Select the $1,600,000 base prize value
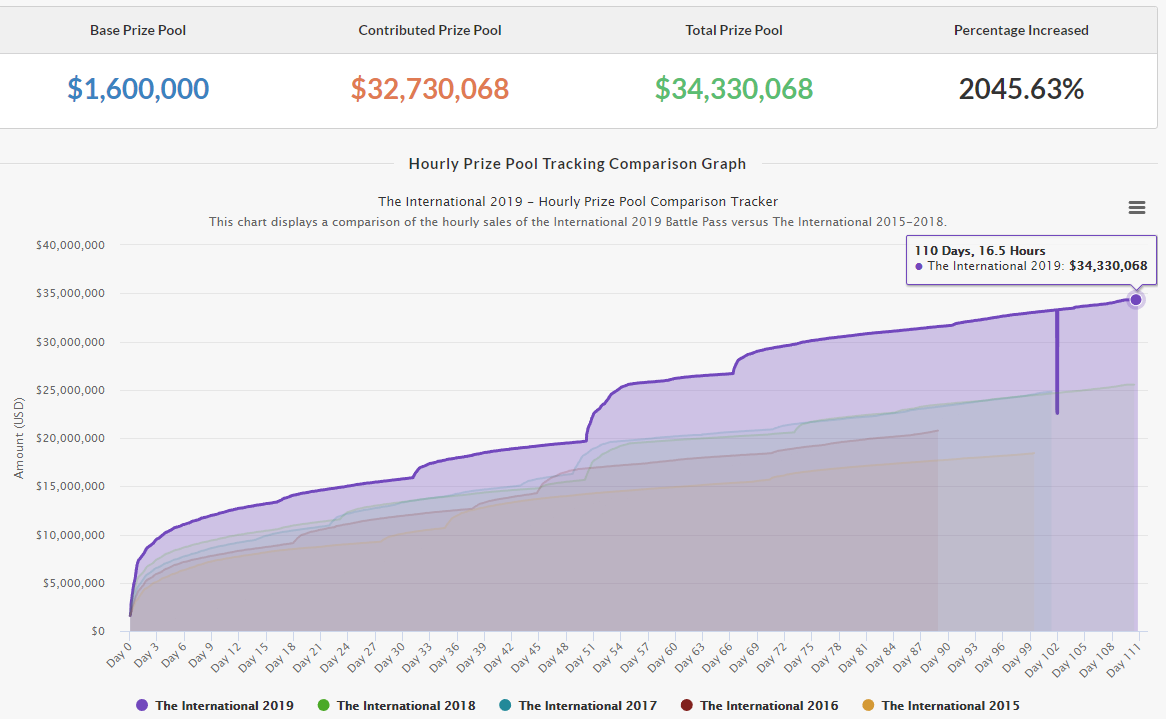This screenshot has width=1166, height=719. click(138, 89)
